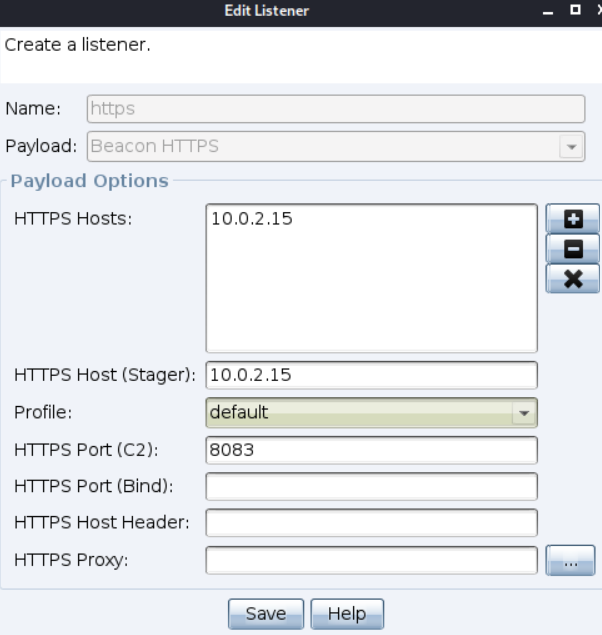This screenshot has width=602, height=635.
Task: Minimize the Edit Listener window
Action: [548, 11]
